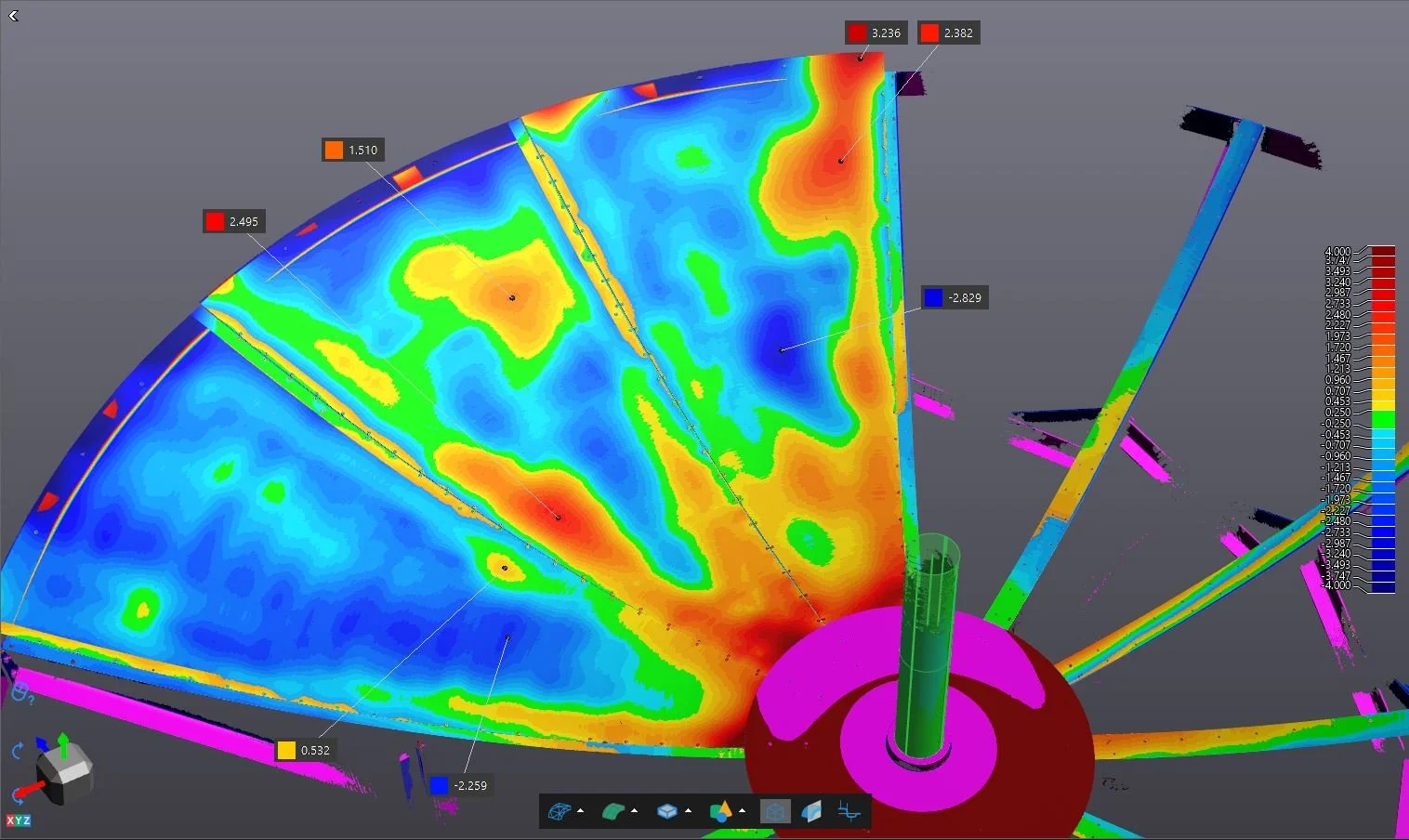Select the 2.495 deviation annotation label
This screenshot has height=840, width=1409.
[x=232, y=221]
